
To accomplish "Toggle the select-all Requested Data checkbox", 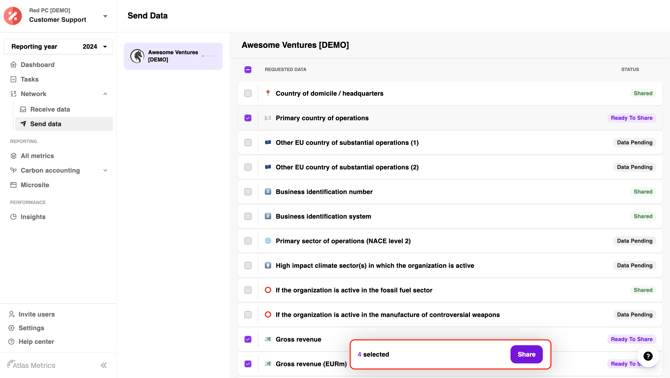I will tap(248, 69).
